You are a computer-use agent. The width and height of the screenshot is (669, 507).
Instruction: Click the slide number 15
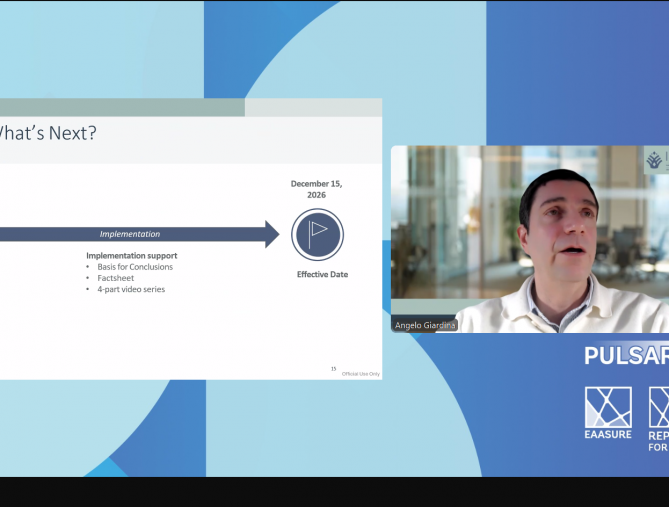[333, 369]
